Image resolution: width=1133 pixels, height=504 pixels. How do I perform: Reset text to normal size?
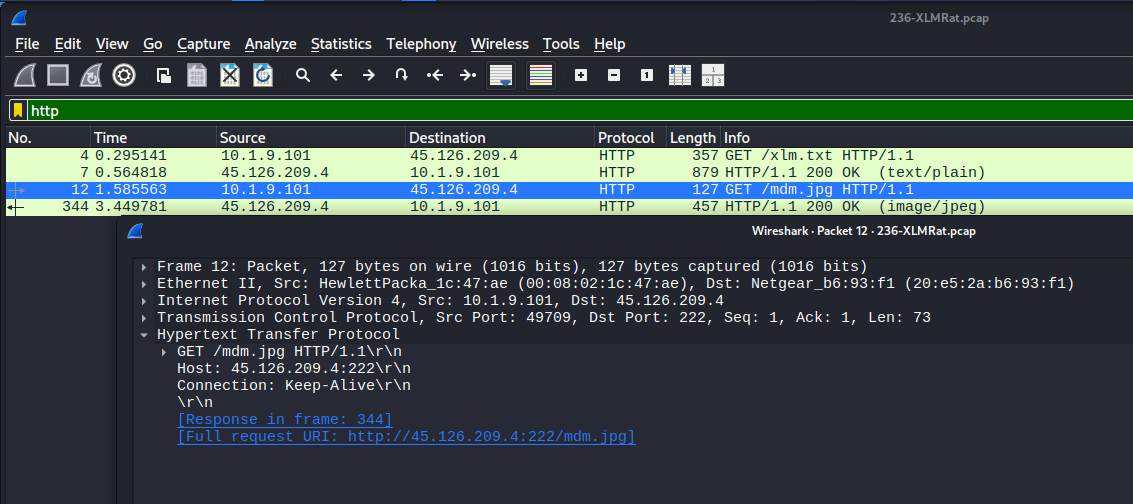click(x=647, y=75)
